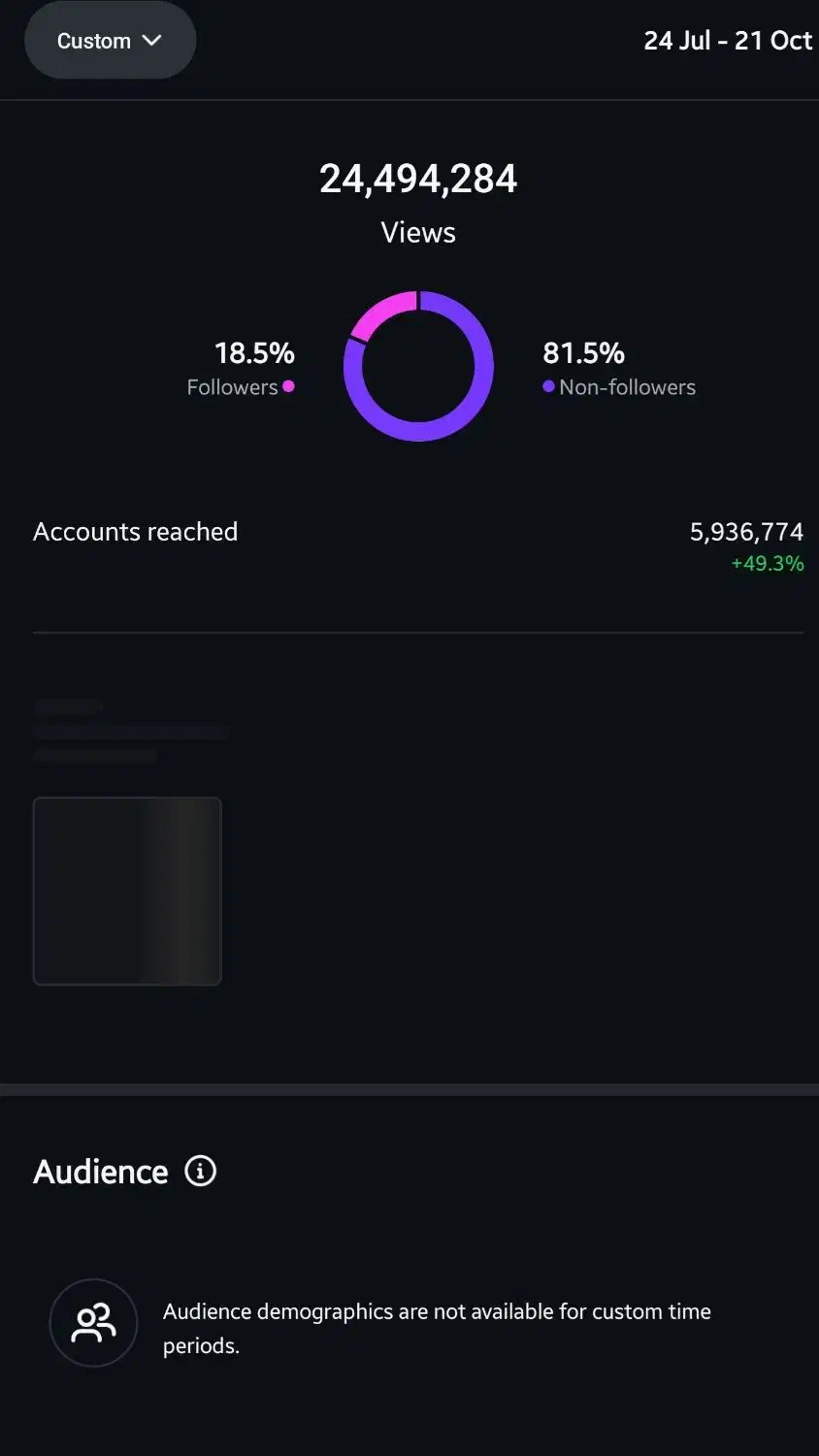Open the Custom time period dropdown
819x1456 pixels.
click(x=109, y=41)
